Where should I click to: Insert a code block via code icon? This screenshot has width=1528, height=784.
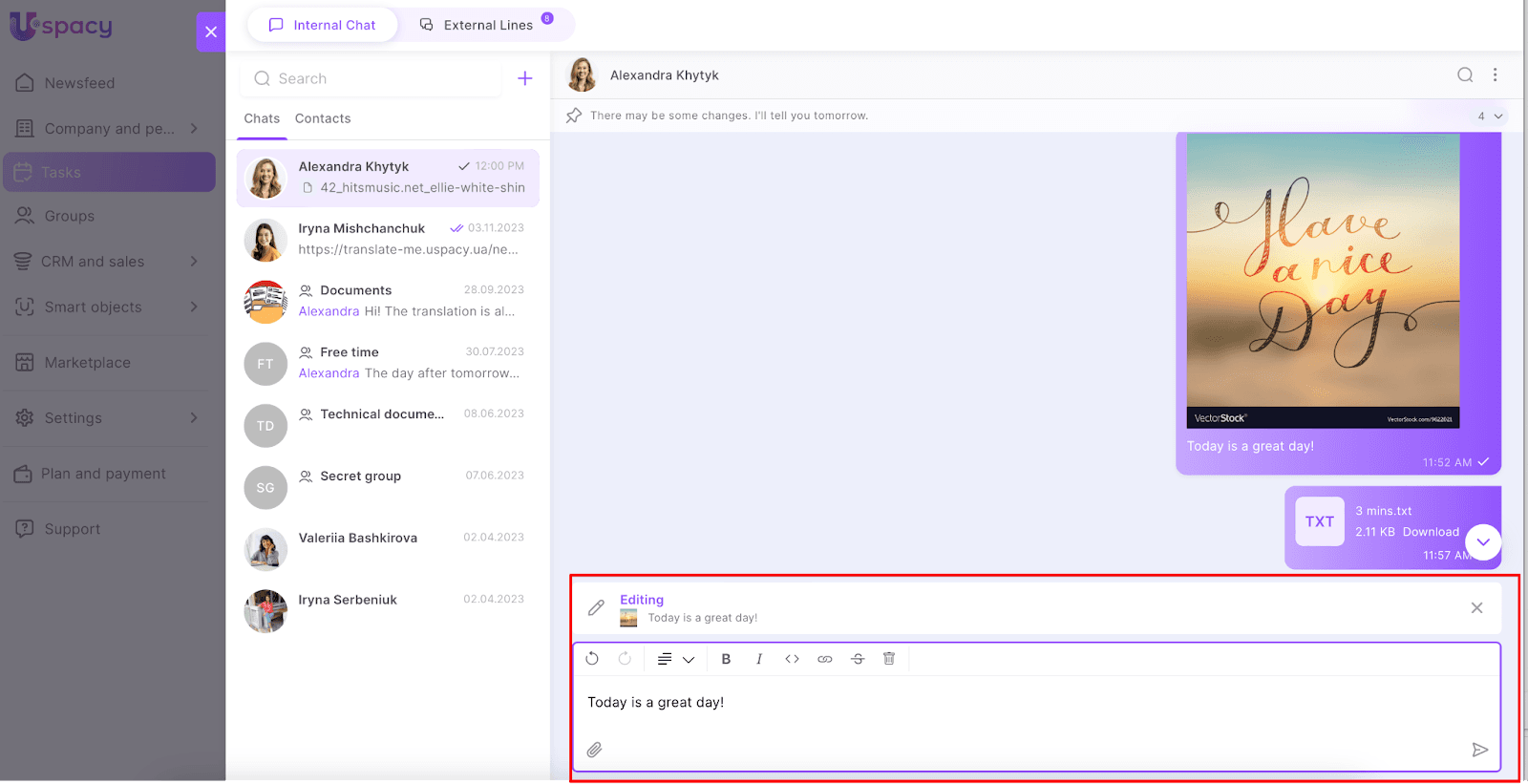point(792,659)
